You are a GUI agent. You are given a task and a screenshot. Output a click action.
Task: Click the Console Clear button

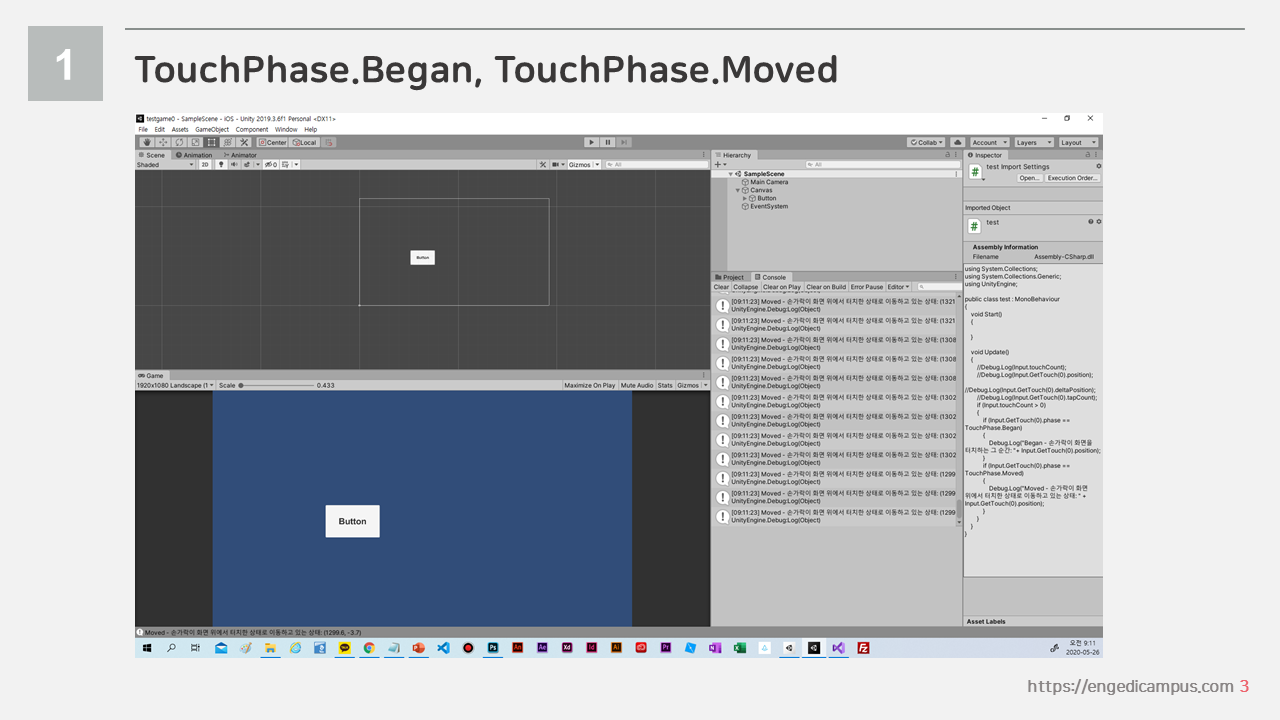(x=721, y=287)
